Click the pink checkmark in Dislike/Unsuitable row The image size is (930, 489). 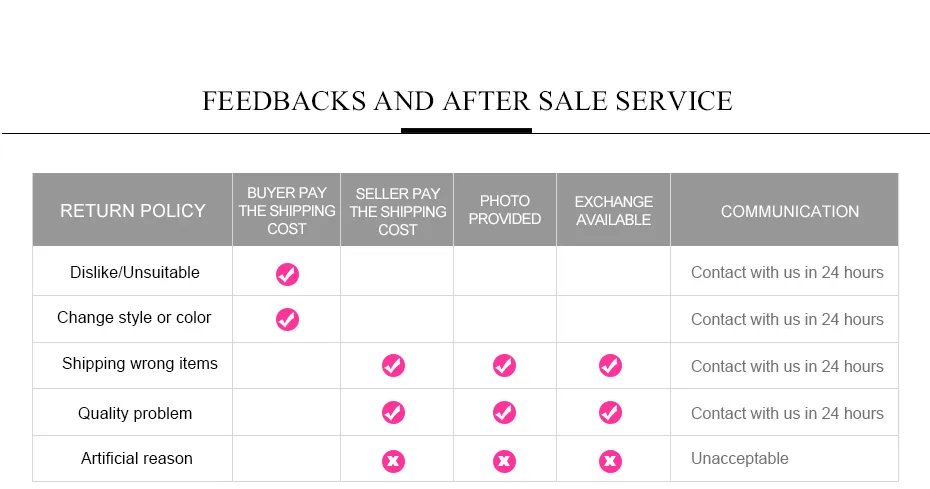coord(287,274)
